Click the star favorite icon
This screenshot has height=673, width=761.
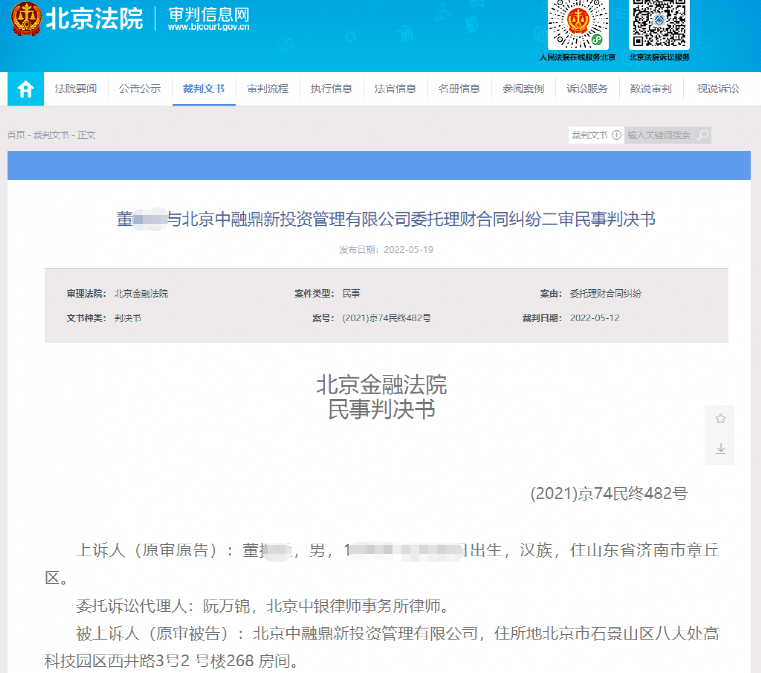[719, 419]
